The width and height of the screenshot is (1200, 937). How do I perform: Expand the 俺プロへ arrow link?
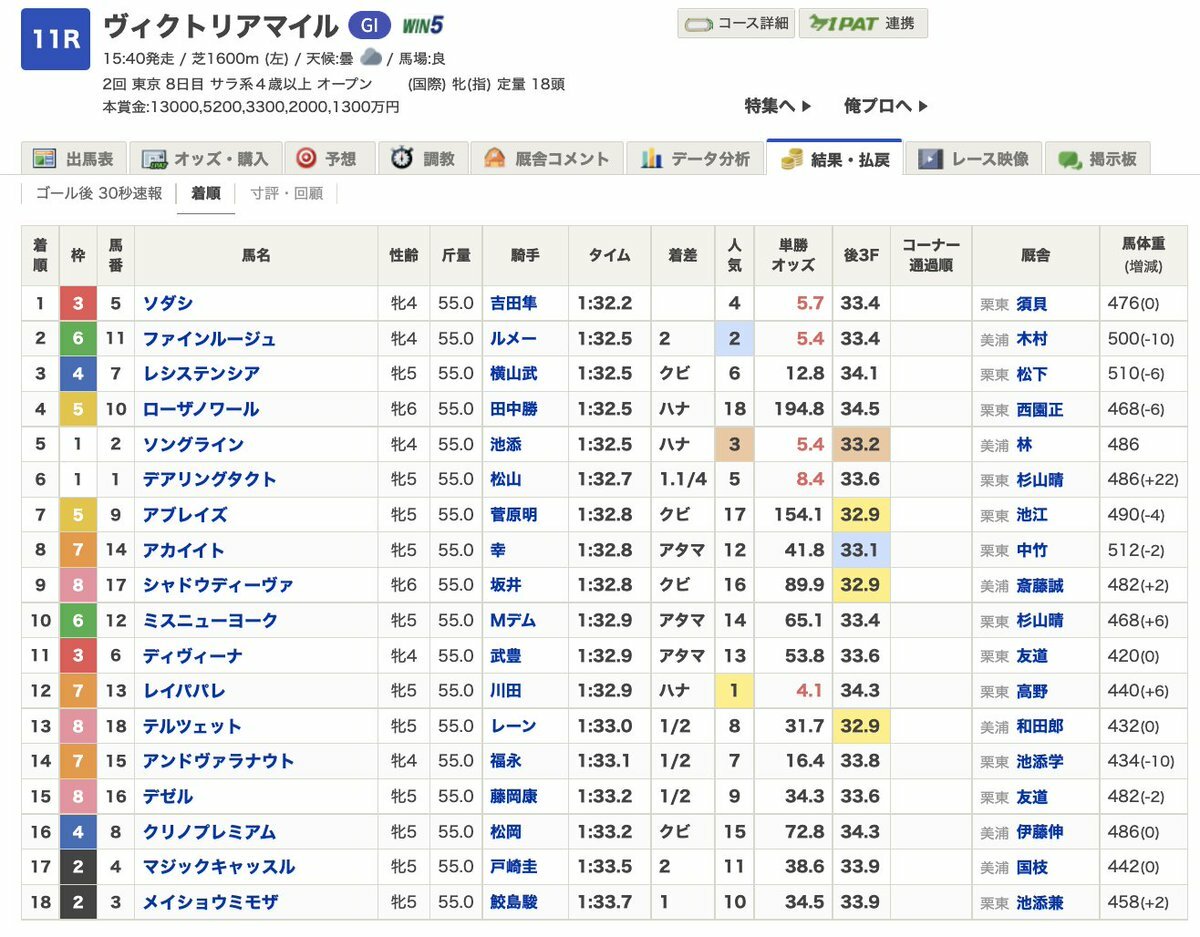coord(886,105)
